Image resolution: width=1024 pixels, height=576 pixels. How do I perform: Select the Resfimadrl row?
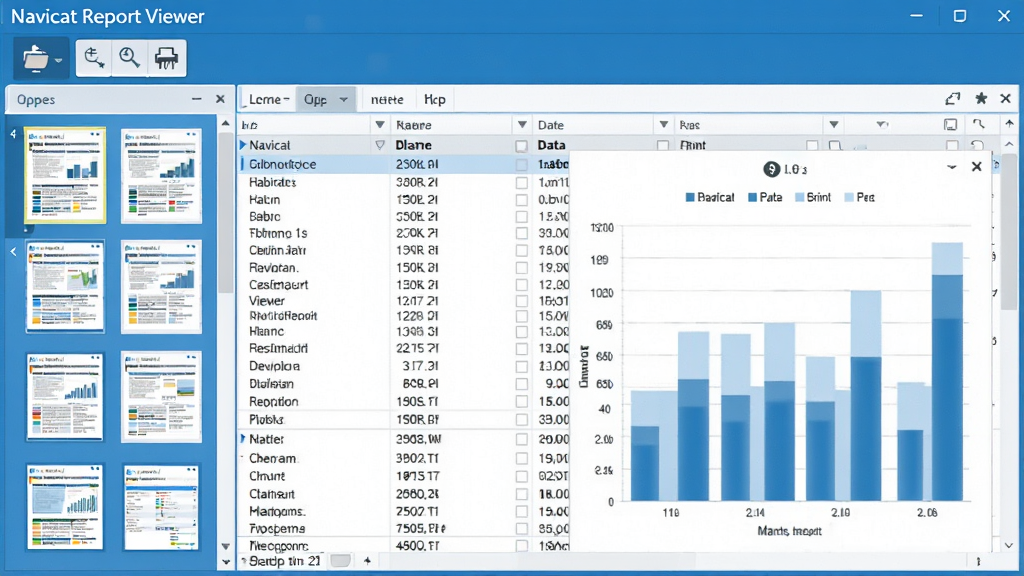(x=405, y=349)
